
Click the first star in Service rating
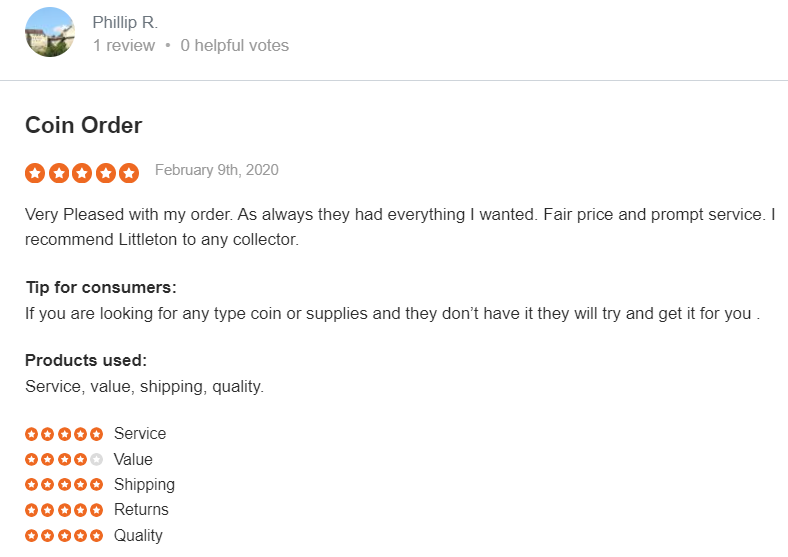click(x=32, y=434)
